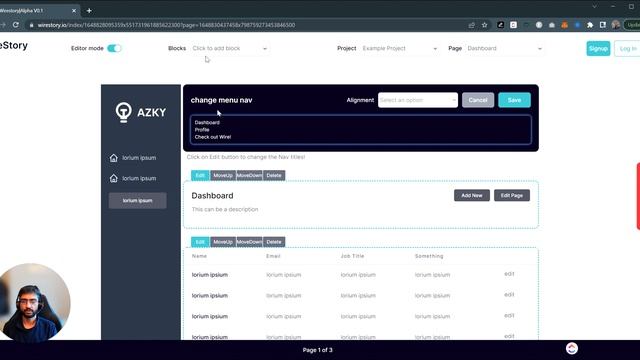This screenshot has width=640, height=360.
Task: Click MoveDown above the table block
Action: pyautogui.click(x=249, y=242)
